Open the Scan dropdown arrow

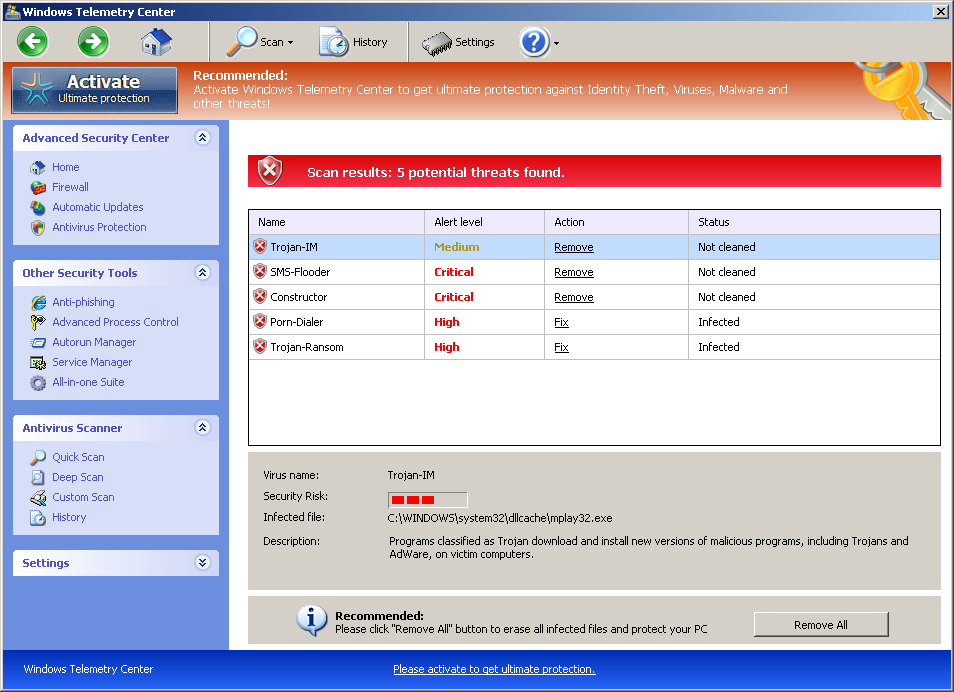click(290, 43)
